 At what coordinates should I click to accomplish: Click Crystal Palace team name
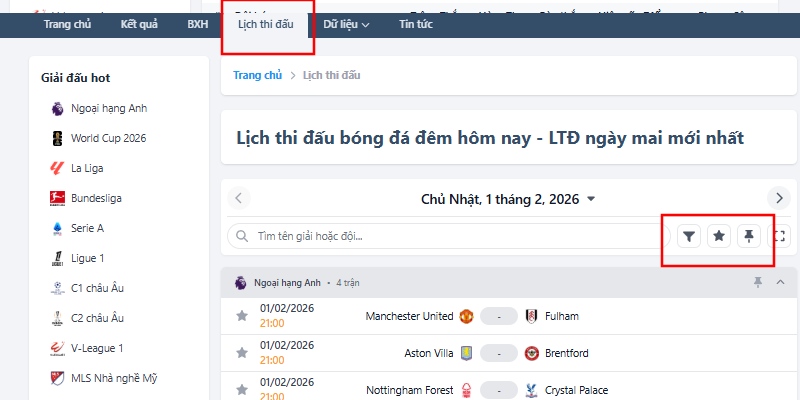(577, 390)
